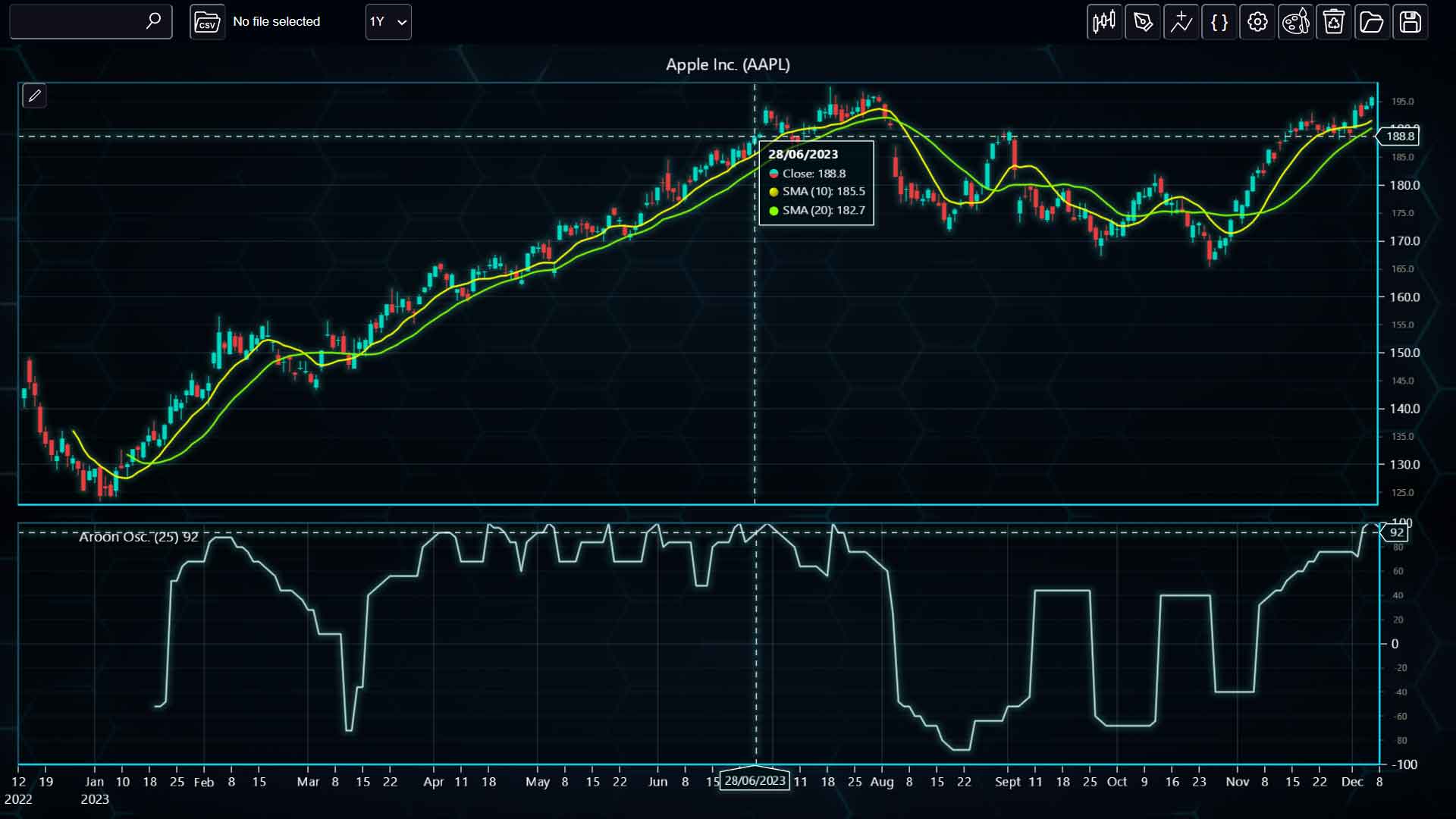The image size is (1456, 819).
Task: Open the add indicator tool
Action: pyautogui.click(x=1181, y=22)
